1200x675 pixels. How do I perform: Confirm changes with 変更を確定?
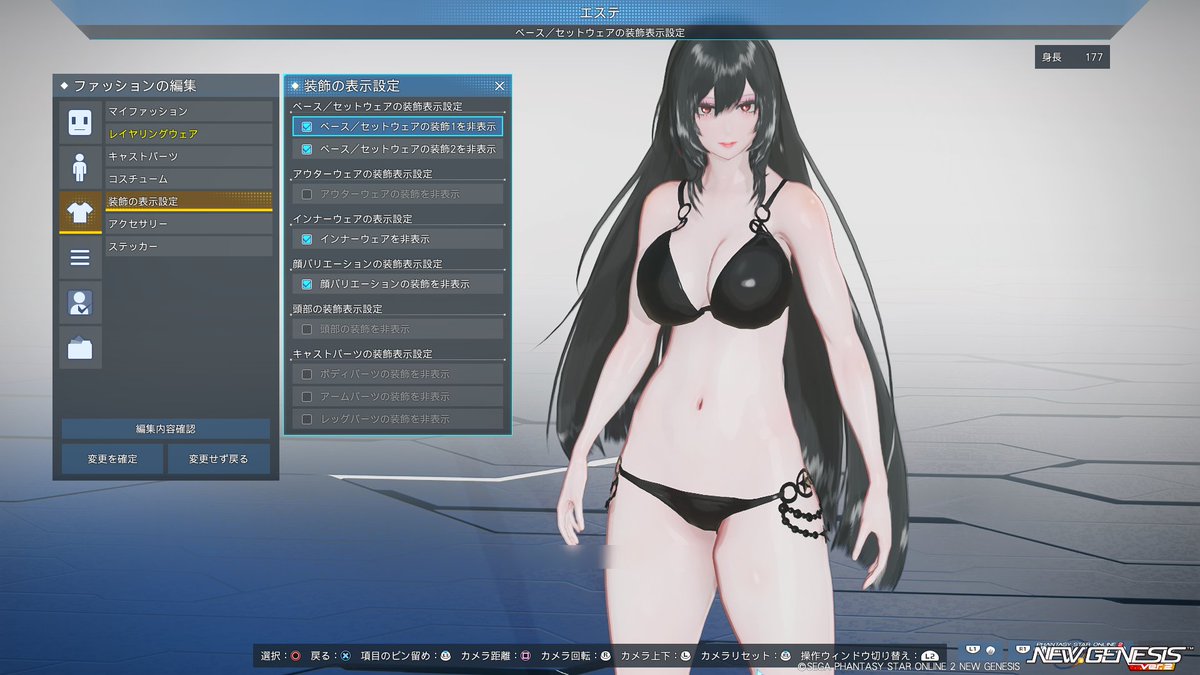(112, 459)
